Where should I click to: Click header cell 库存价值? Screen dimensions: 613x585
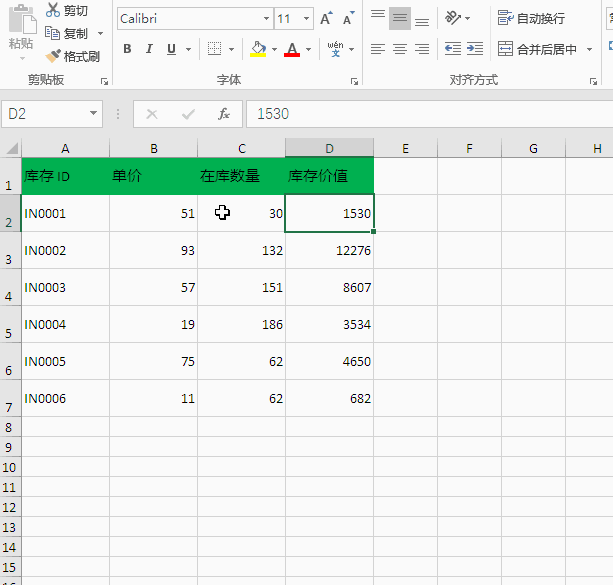330,176
